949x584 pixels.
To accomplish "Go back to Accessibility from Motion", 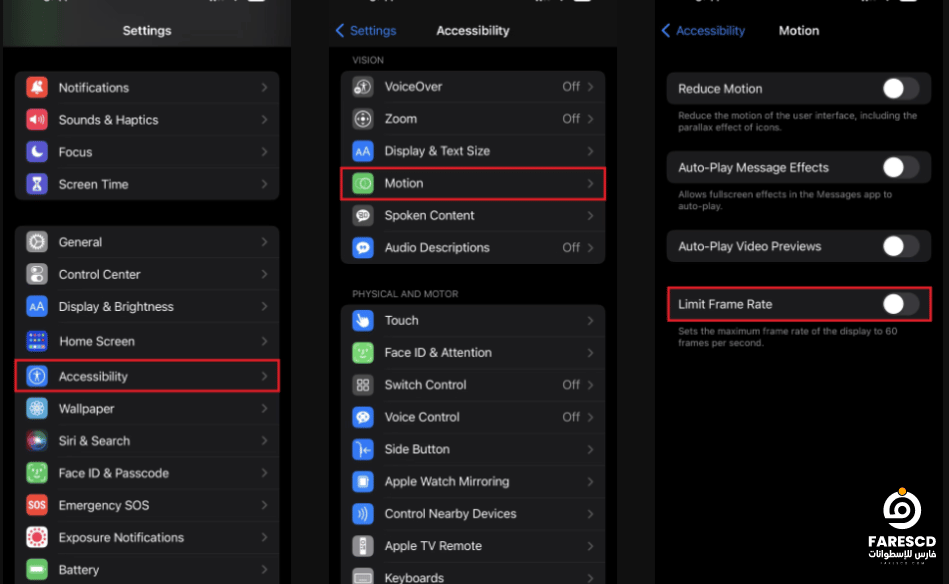I will point(703,30).
